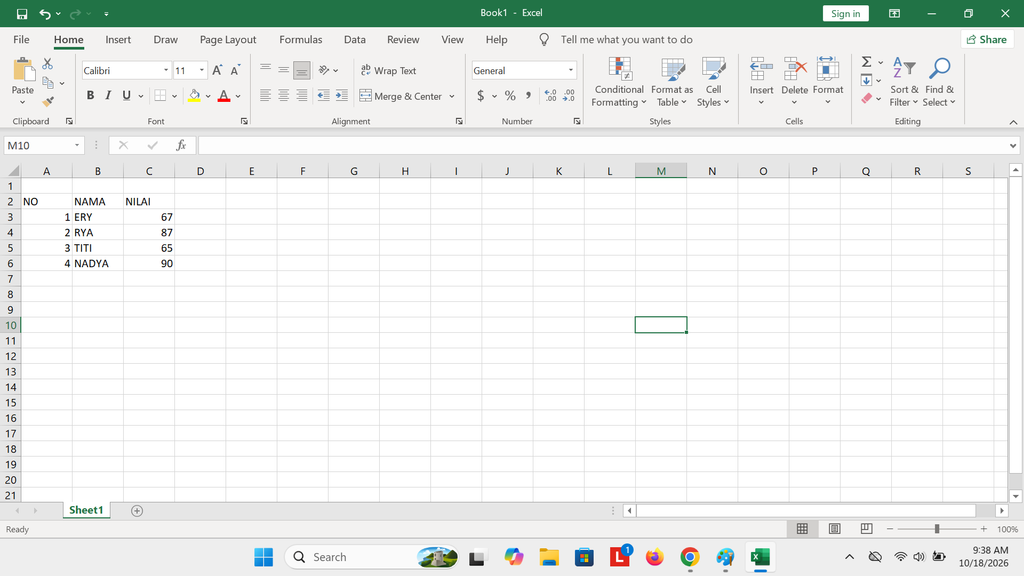The width and height of the screenshot is (1024, 576).
Task: Increase the cell indent
Action: tap(342, 96)
